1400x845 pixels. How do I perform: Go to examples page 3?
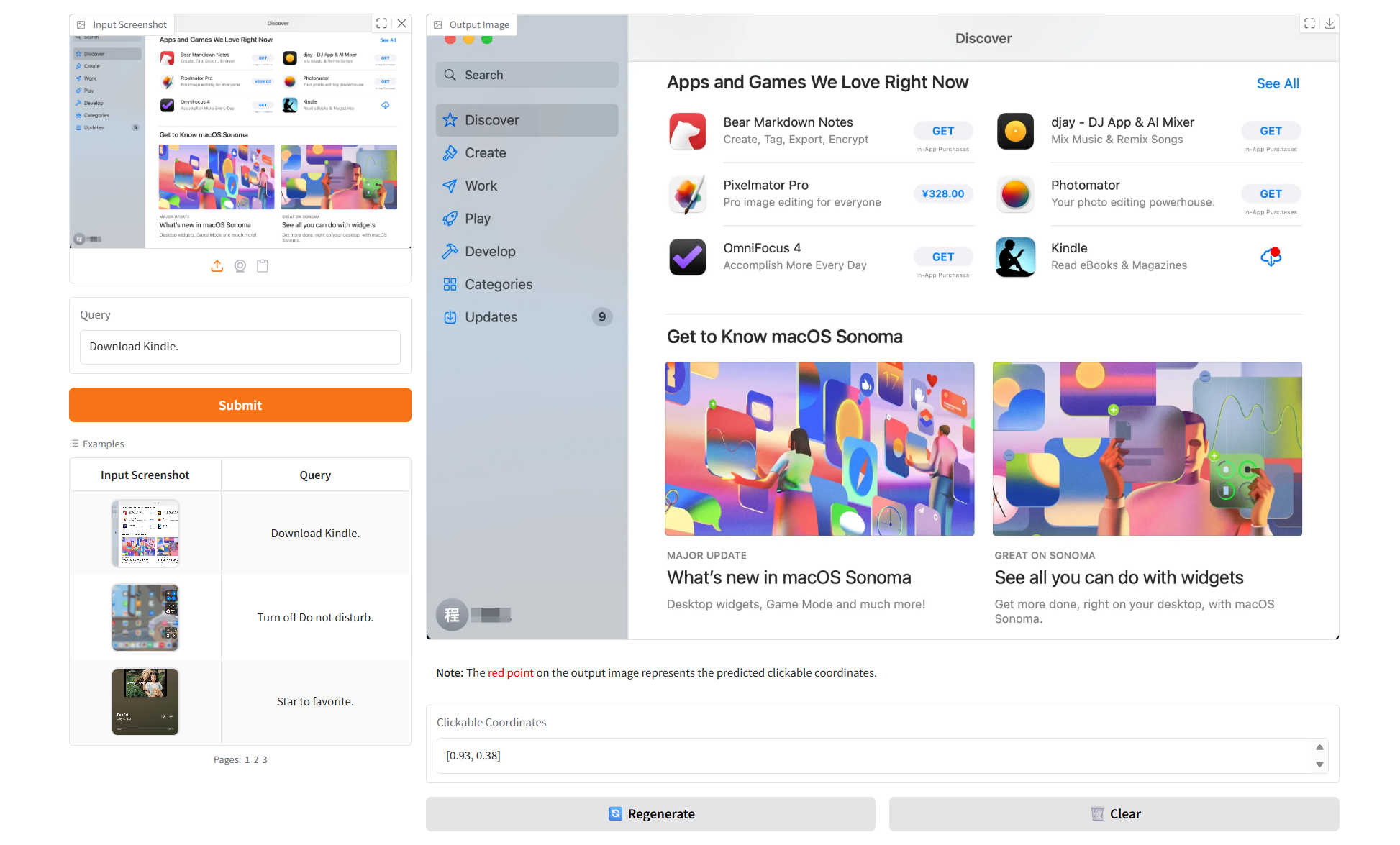(x=265, y=759)
